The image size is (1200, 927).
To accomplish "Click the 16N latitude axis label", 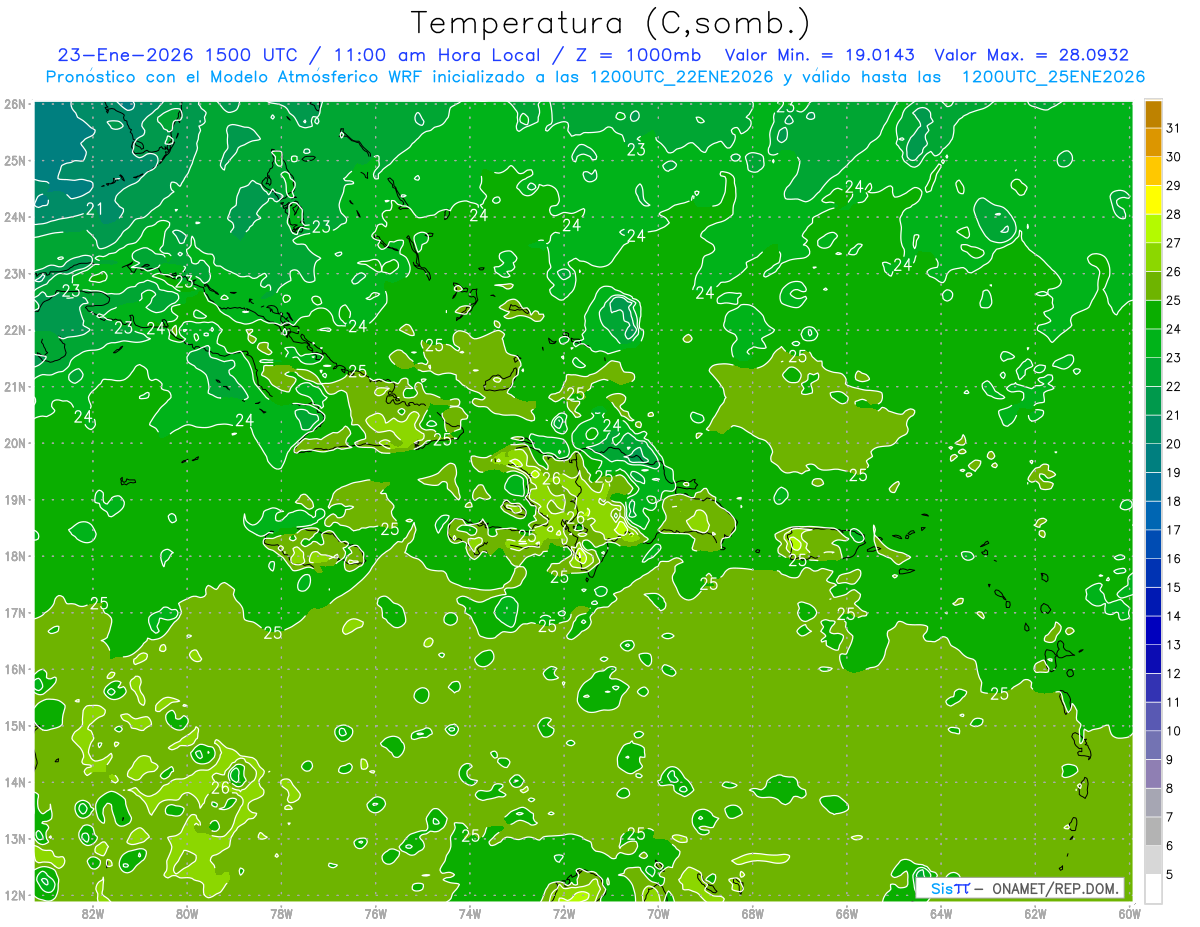I will click(15, 669).
